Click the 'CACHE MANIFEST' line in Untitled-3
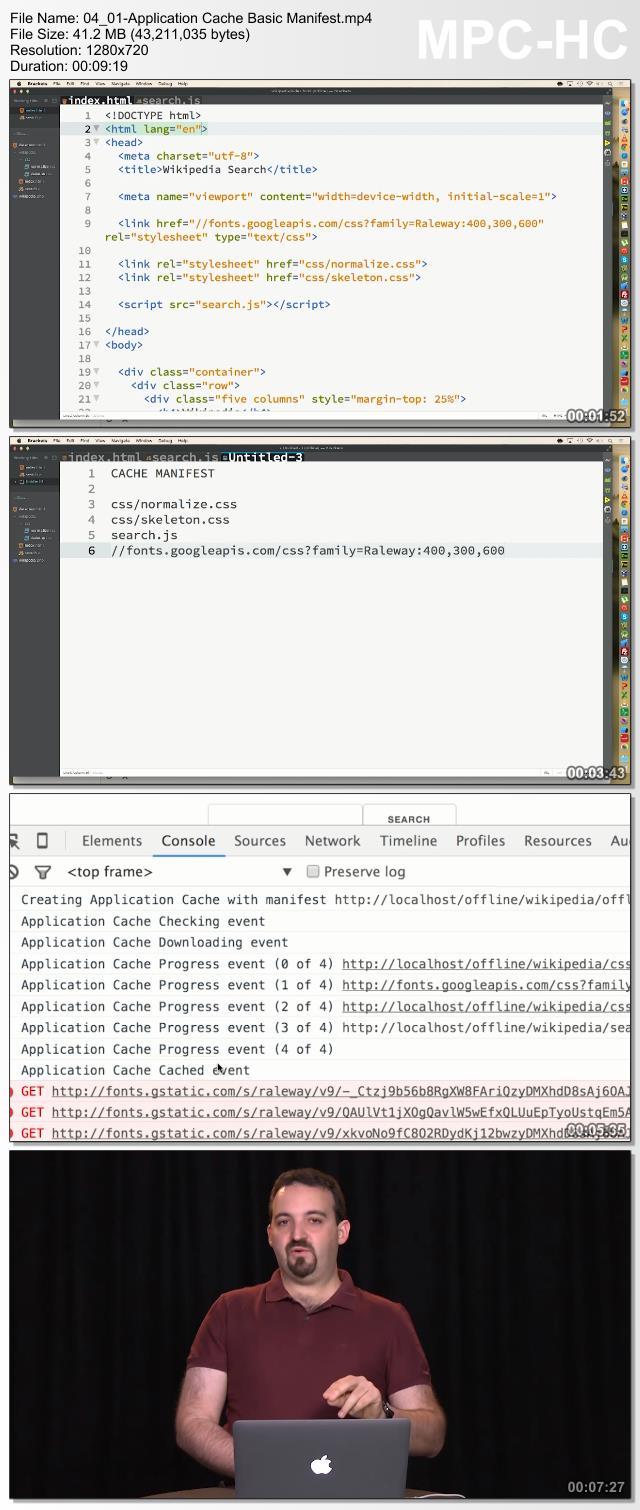 pyautogui.click(x=162, y=473)
